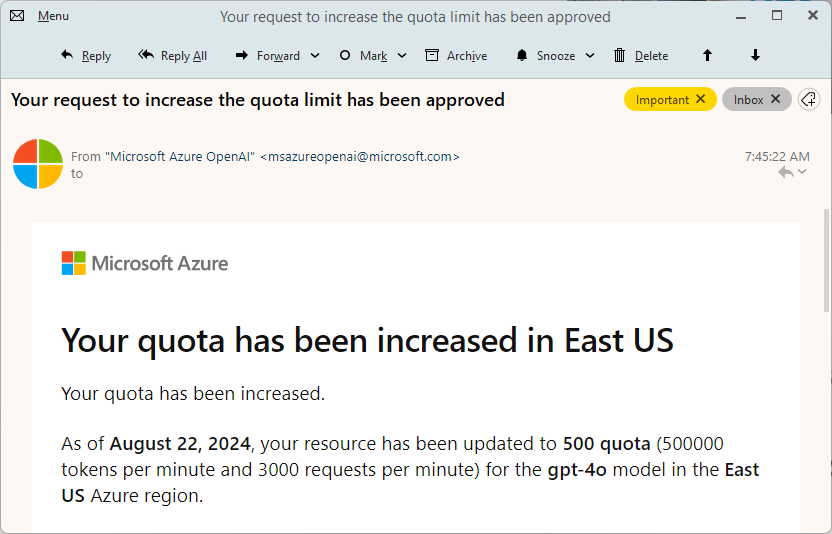
Task: Expand the Snooze dropdown chevron
Action: click(590, 56)
